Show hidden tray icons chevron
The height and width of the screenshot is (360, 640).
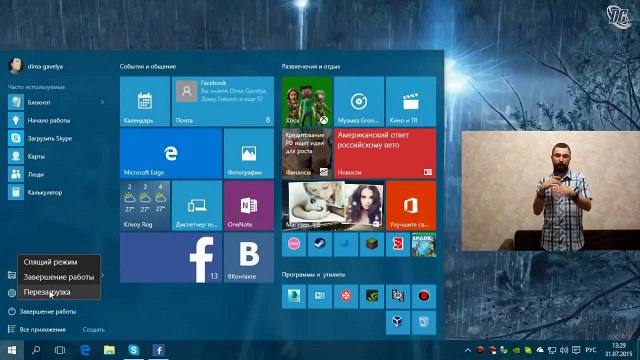468,350
